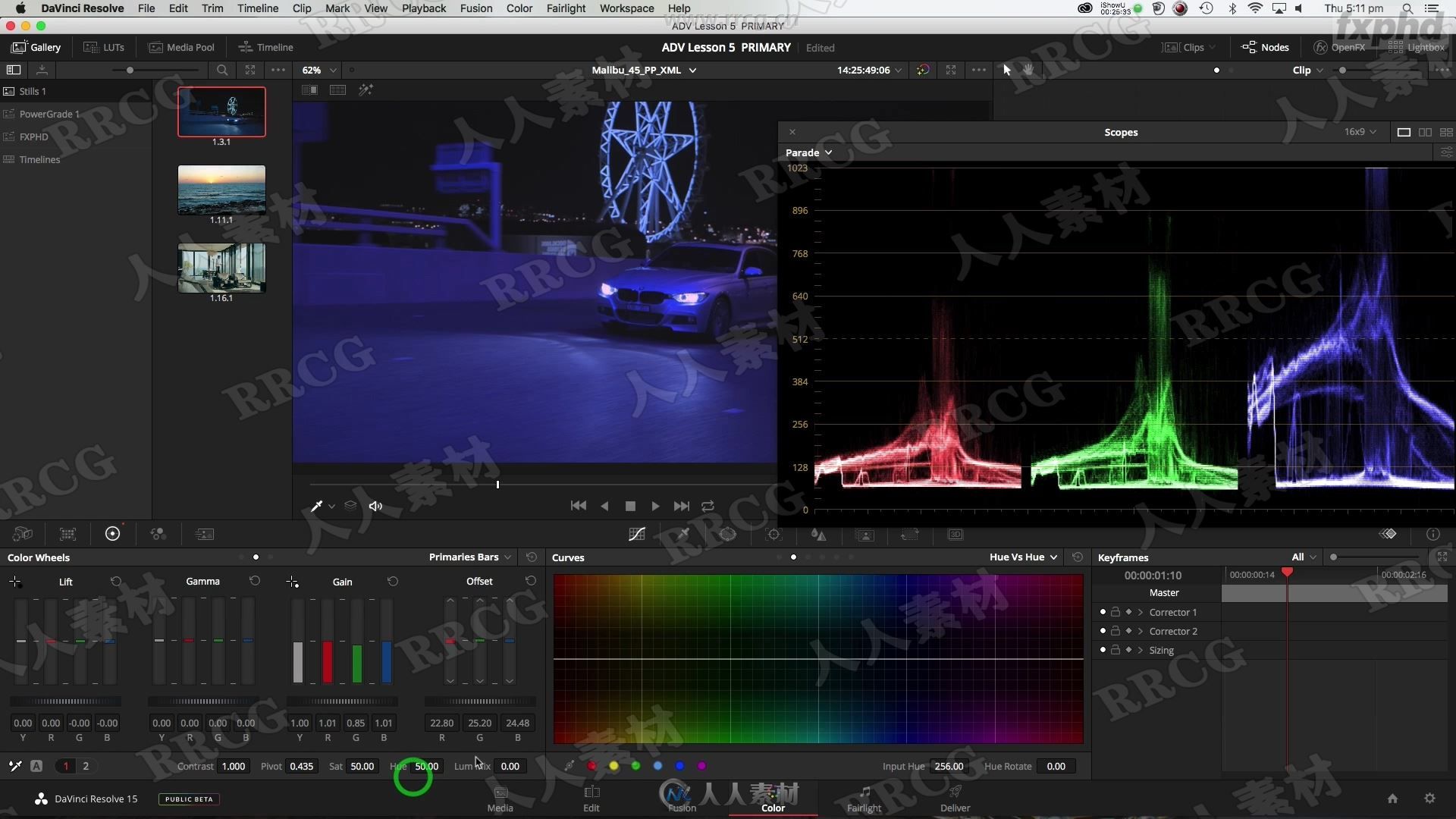Reset the Lift controls
The image size is (1456, 819).
point(116,581)
